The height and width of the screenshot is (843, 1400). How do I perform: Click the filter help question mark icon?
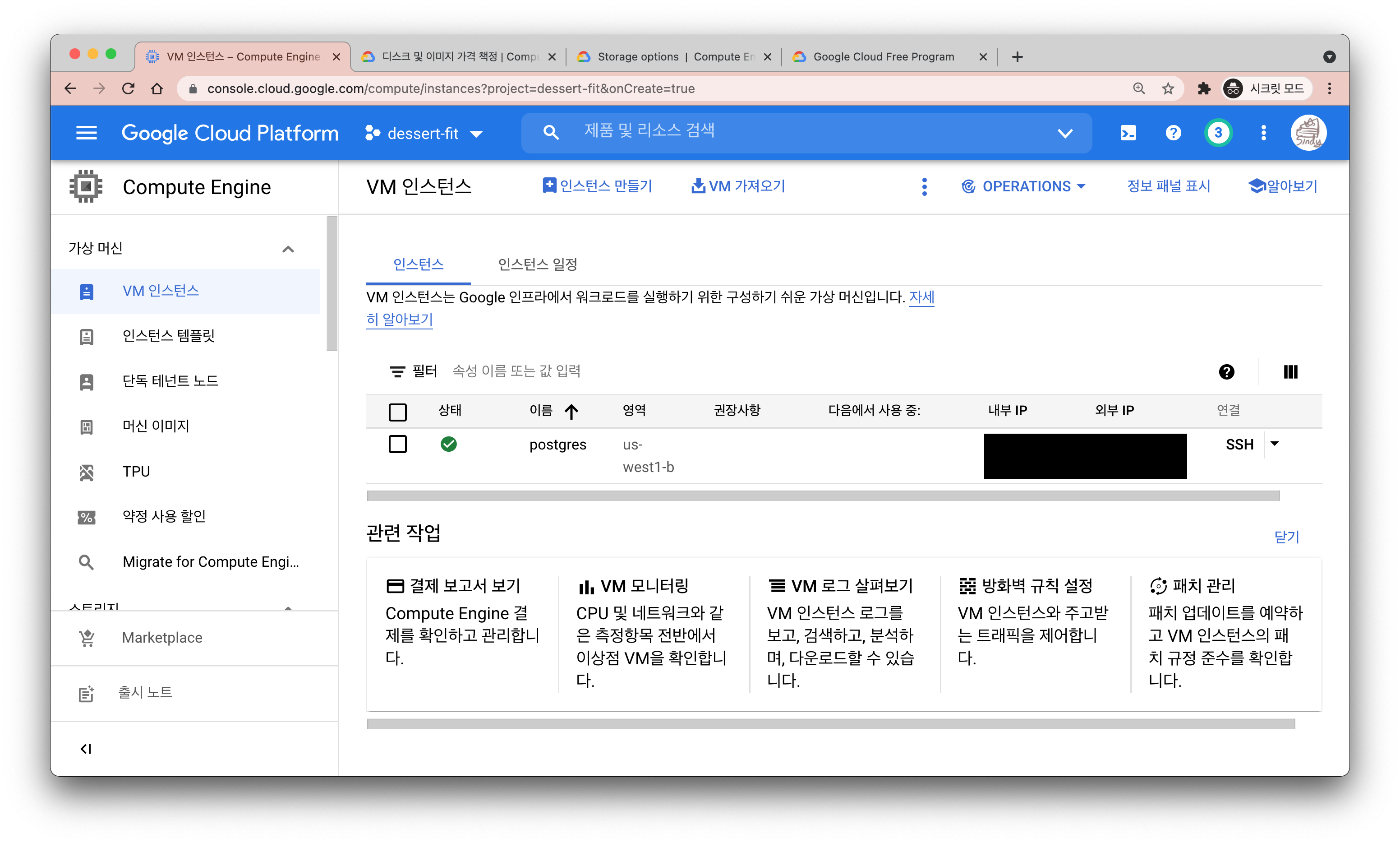pyautogui.click(x=1226, y=371)
